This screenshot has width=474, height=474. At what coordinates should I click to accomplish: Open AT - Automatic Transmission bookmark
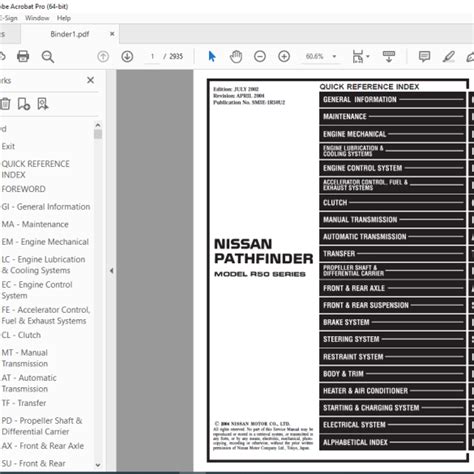29,383
